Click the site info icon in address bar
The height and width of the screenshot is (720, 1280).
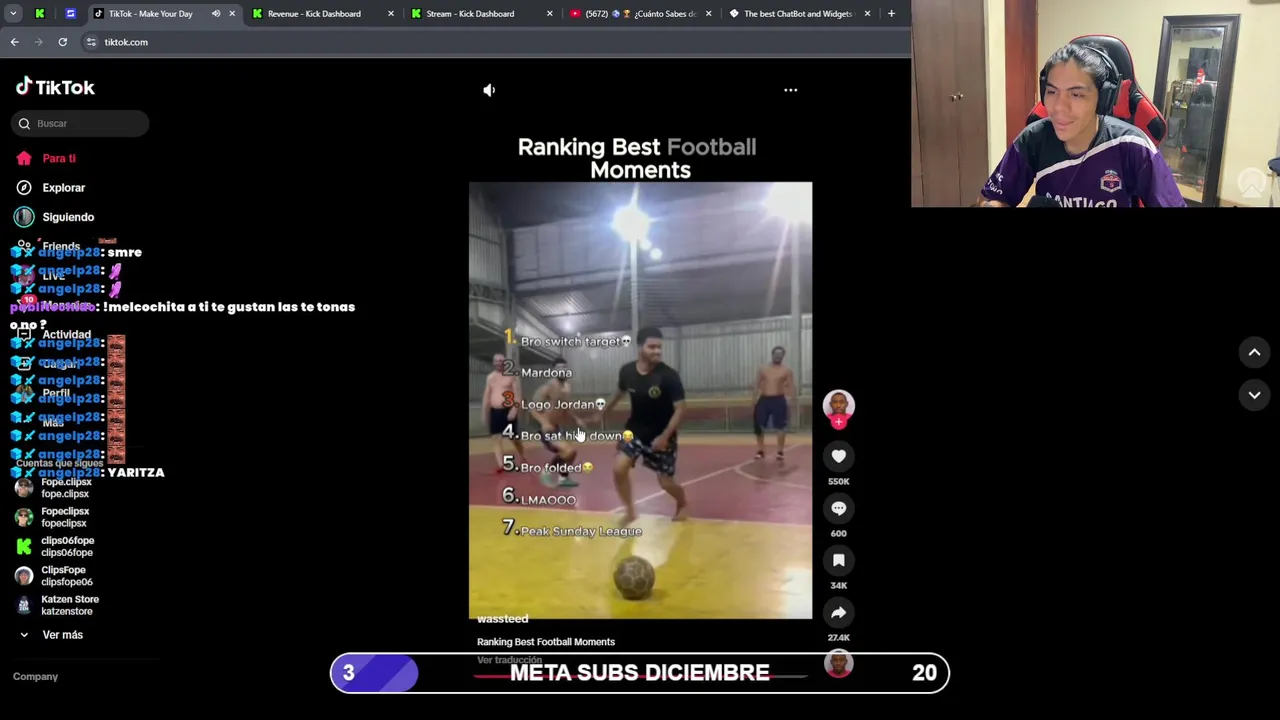91,42
